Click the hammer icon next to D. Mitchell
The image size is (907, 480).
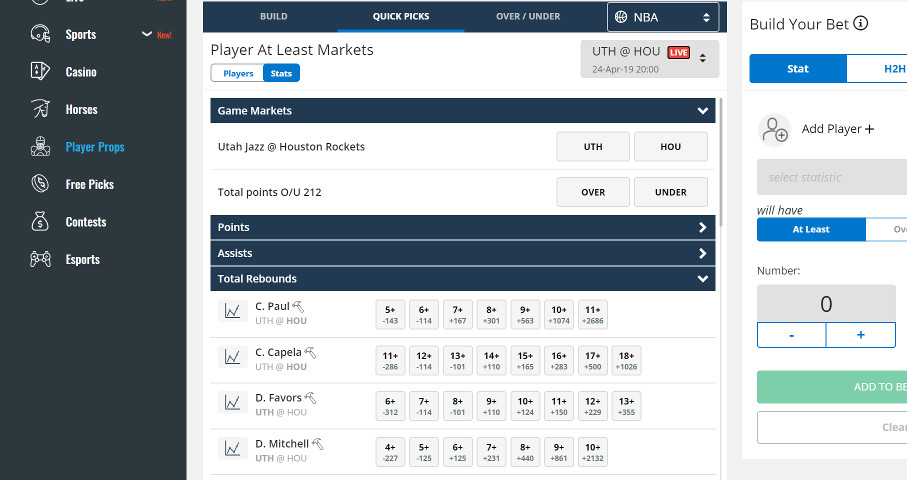(x=318, y=444)
